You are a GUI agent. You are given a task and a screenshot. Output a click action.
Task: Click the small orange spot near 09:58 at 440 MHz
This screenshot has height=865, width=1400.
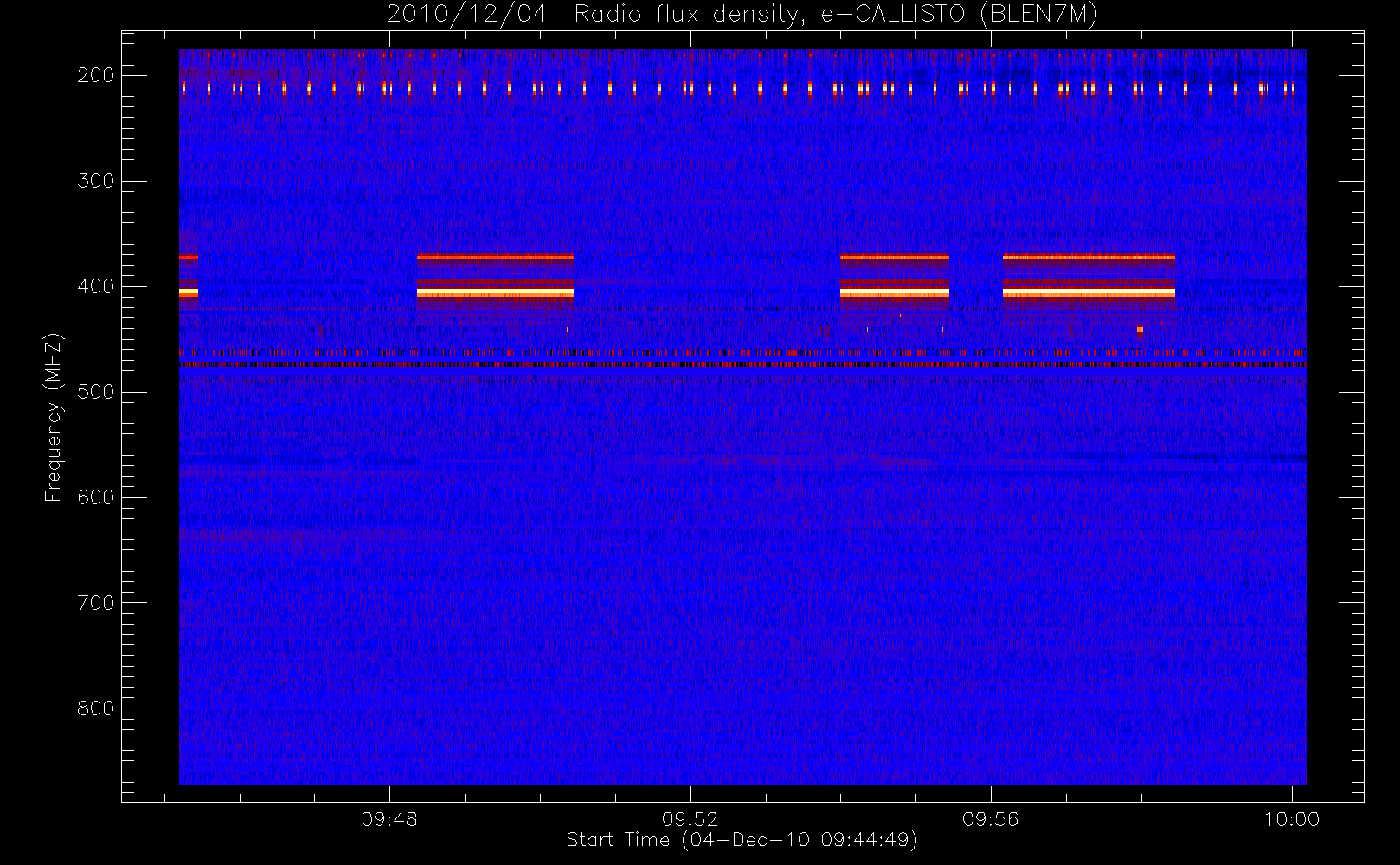click(x=1140, y=330)
